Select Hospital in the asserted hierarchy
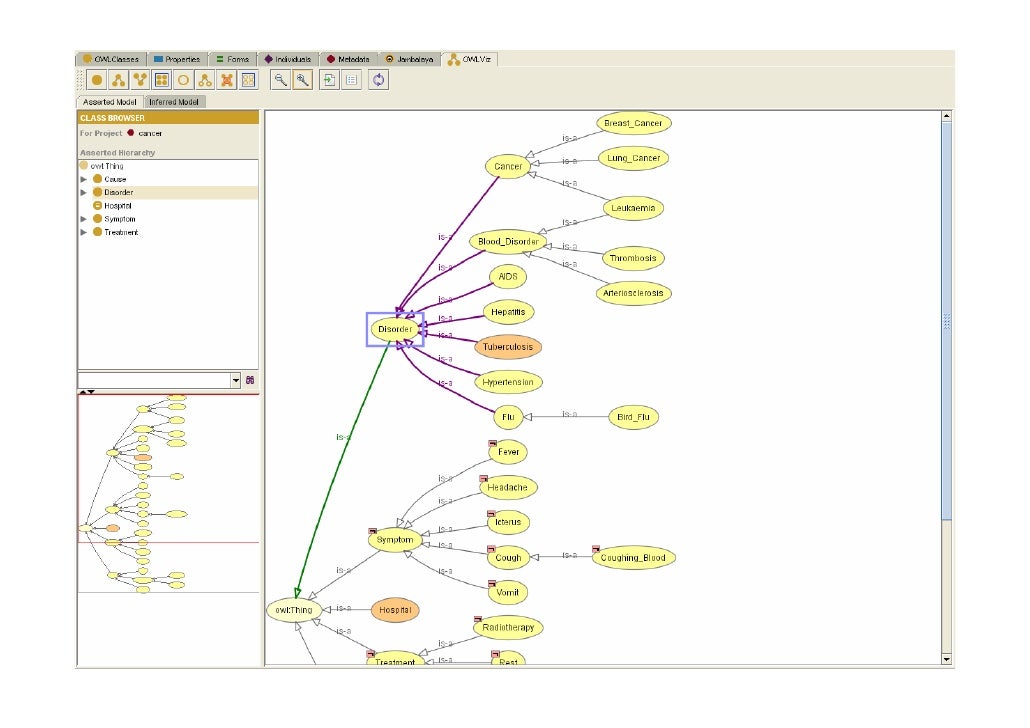Viewport: 1030px width, 728px height. pyautogui.click(x=118, y=206)
